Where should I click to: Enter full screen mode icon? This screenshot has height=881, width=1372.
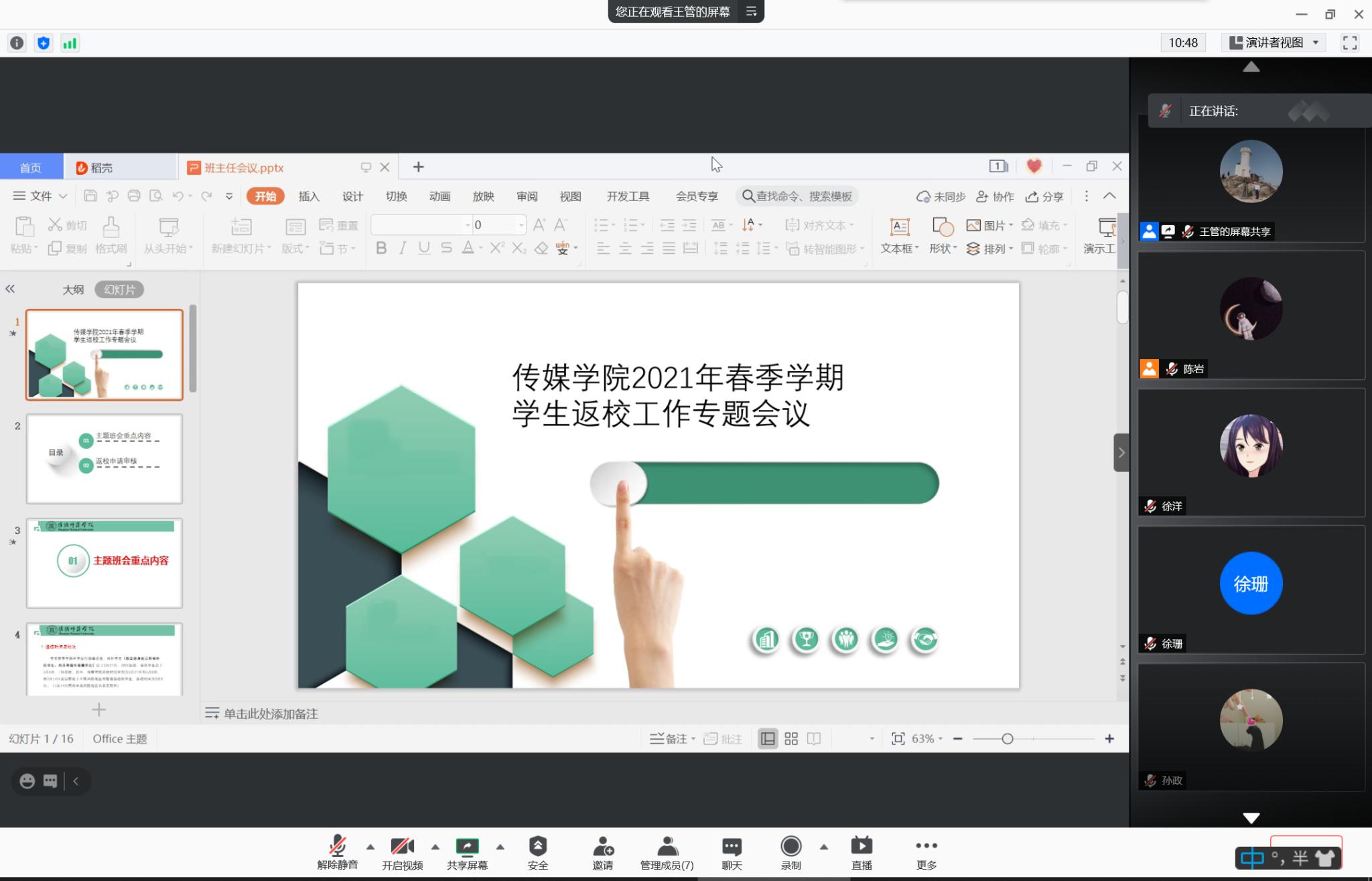1350,43
